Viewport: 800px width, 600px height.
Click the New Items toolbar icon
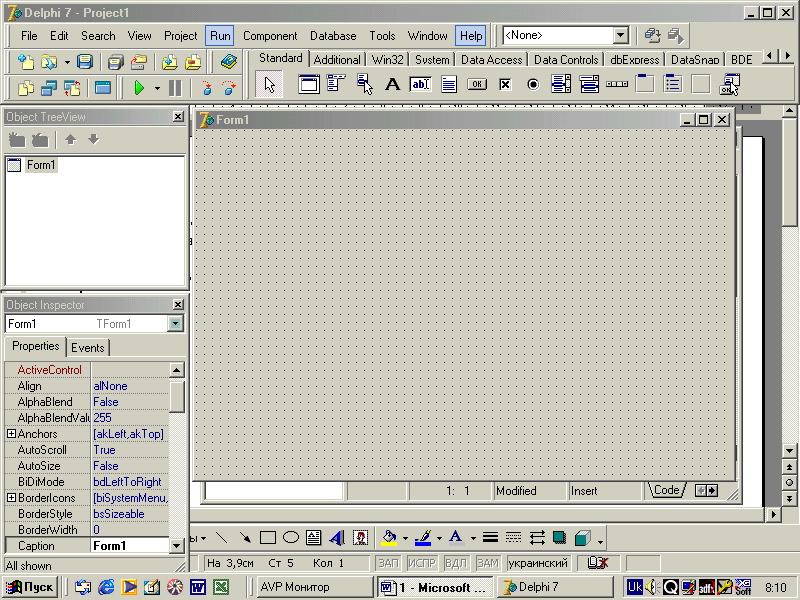25,62
